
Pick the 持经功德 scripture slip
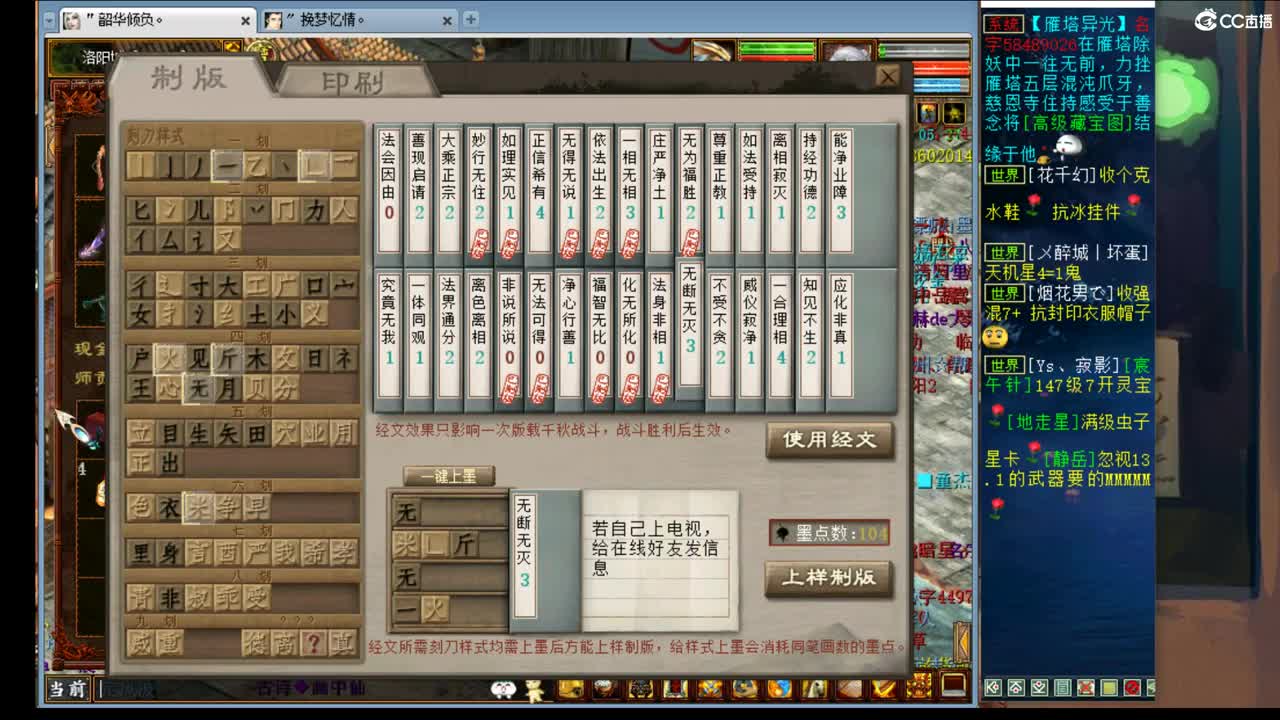[810, 190]
